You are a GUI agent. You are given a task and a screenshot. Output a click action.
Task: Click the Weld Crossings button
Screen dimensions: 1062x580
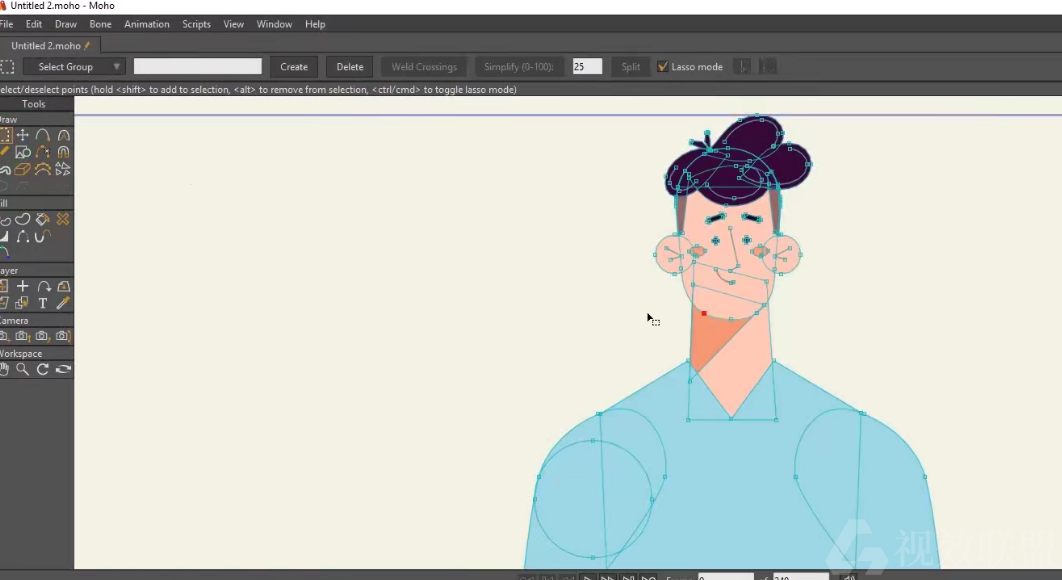424,66
